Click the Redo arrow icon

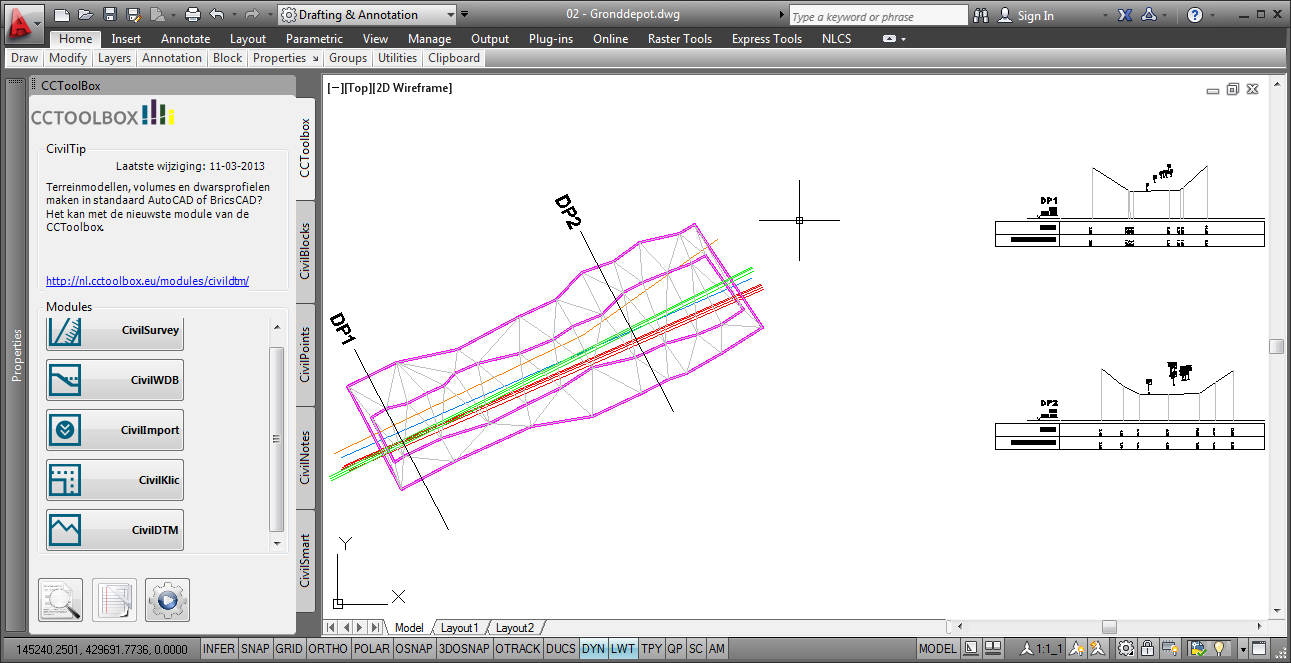[252, 15]
